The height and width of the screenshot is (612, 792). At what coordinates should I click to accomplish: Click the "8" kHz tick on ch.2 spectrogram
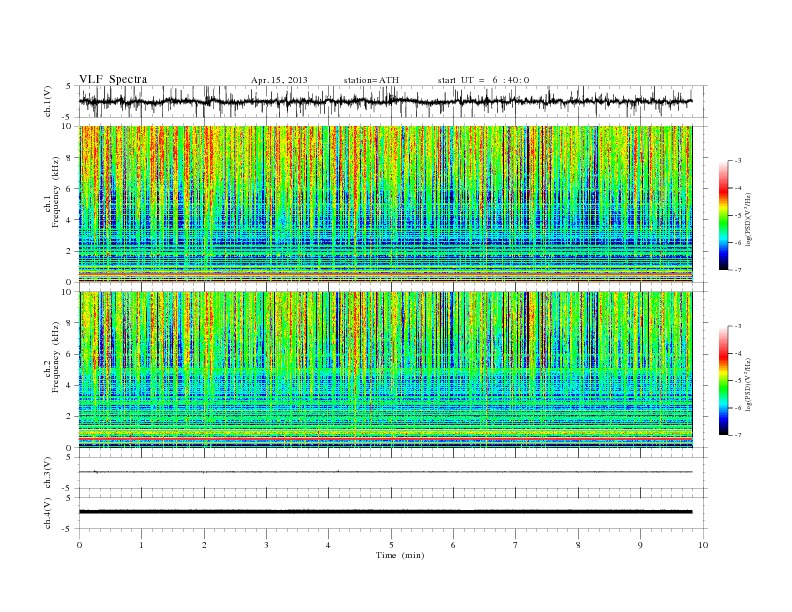70,323
